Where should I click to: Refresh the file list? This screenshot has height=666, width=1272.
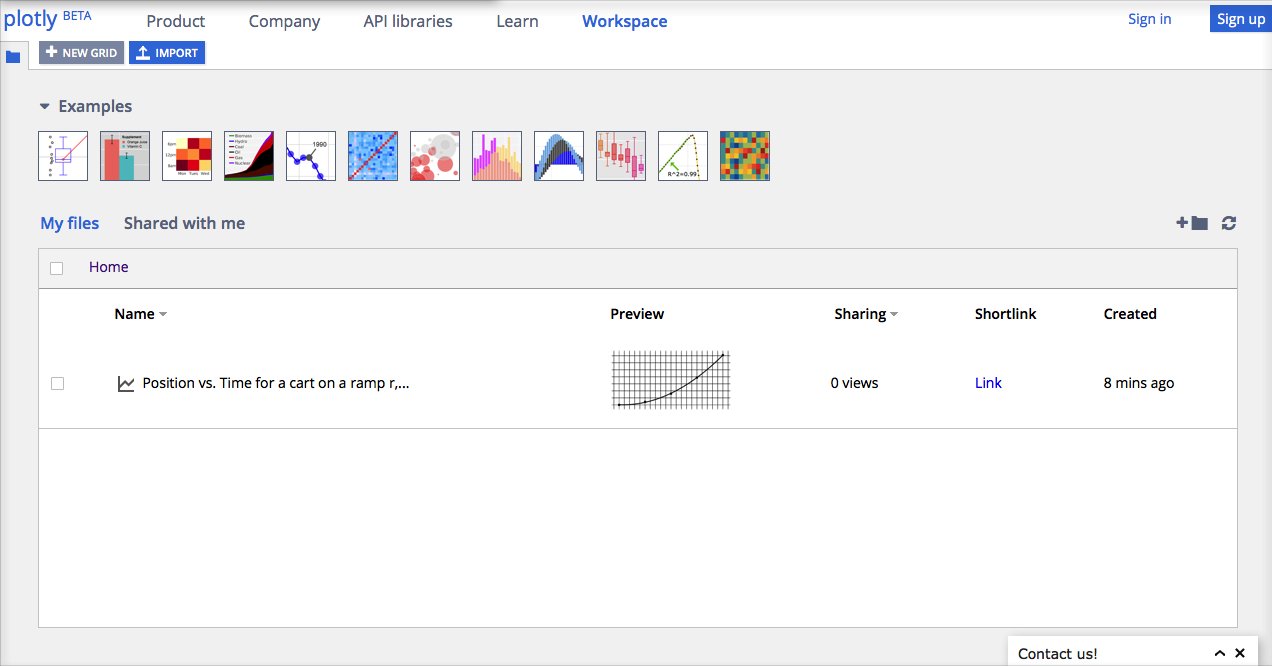tap(1228, 223)
